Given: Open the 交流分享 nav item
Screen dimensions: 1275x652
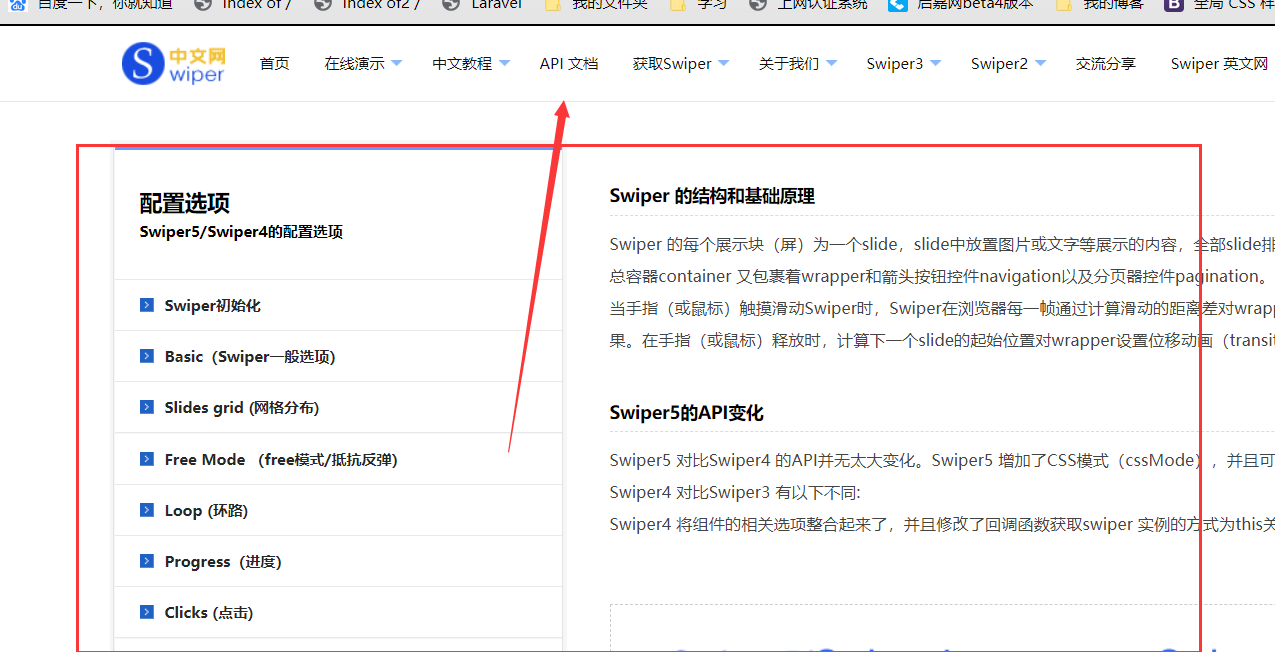Looking at the screenshot, I should coord(1105,63).
